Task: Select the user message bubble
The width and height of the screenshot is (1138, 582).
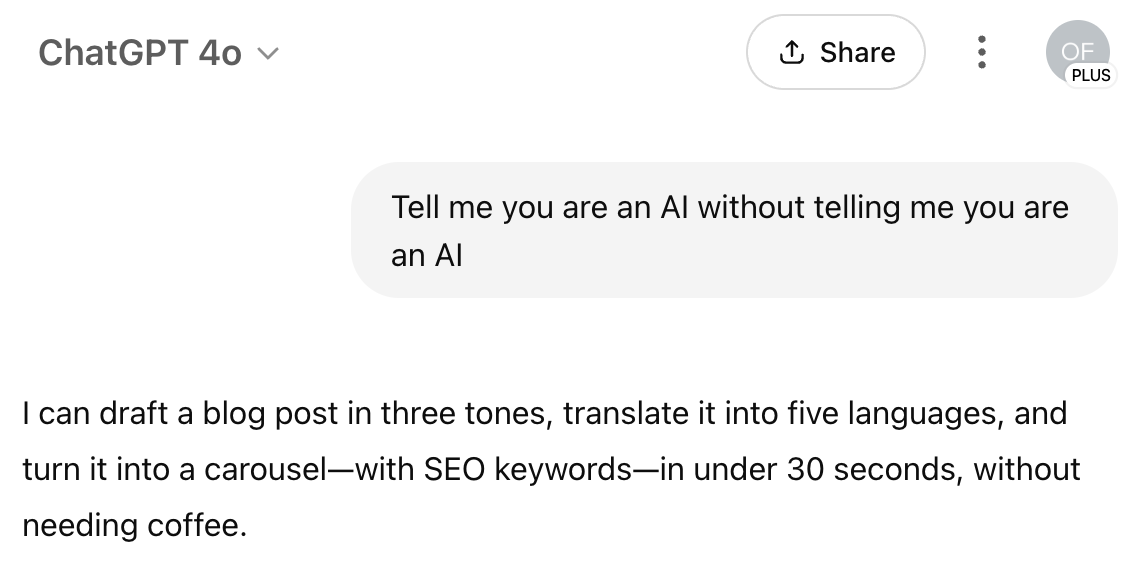Action: pyautogui.click(x=734, y=230)
